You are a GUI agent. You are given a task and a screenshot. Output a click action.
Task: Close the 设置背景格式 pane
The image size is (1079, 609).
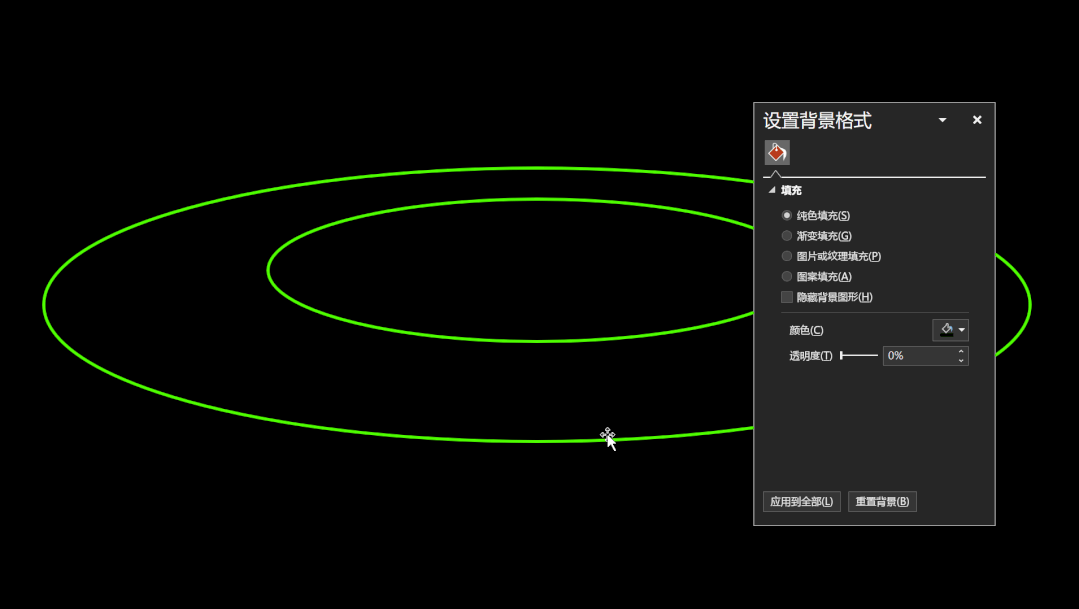977,120
